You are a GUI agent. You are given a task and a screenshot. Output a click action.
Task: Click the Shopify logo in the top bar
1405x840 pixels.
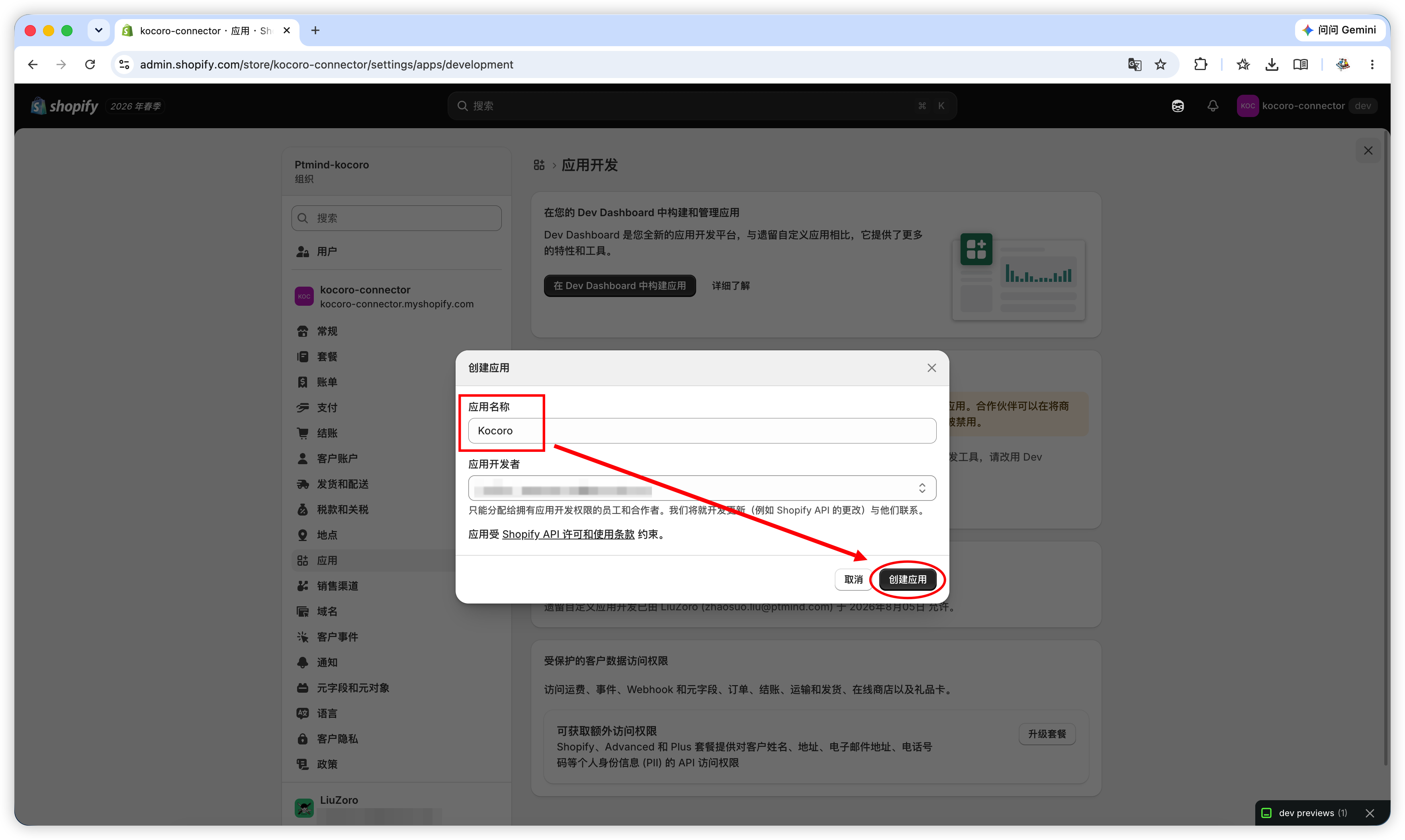(65, 106)
